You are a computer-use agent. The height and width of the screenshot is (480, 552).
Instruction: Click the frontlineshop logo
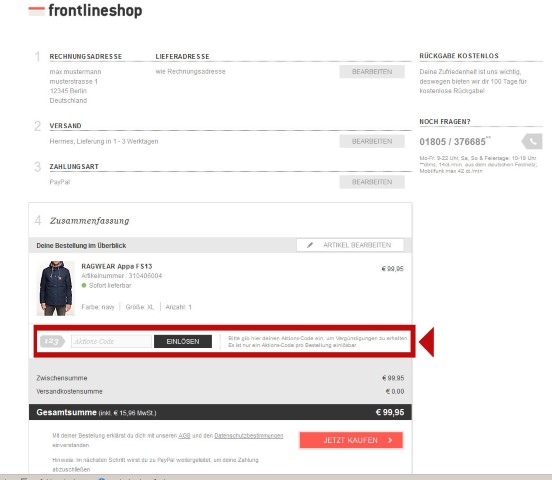(86, 11)
